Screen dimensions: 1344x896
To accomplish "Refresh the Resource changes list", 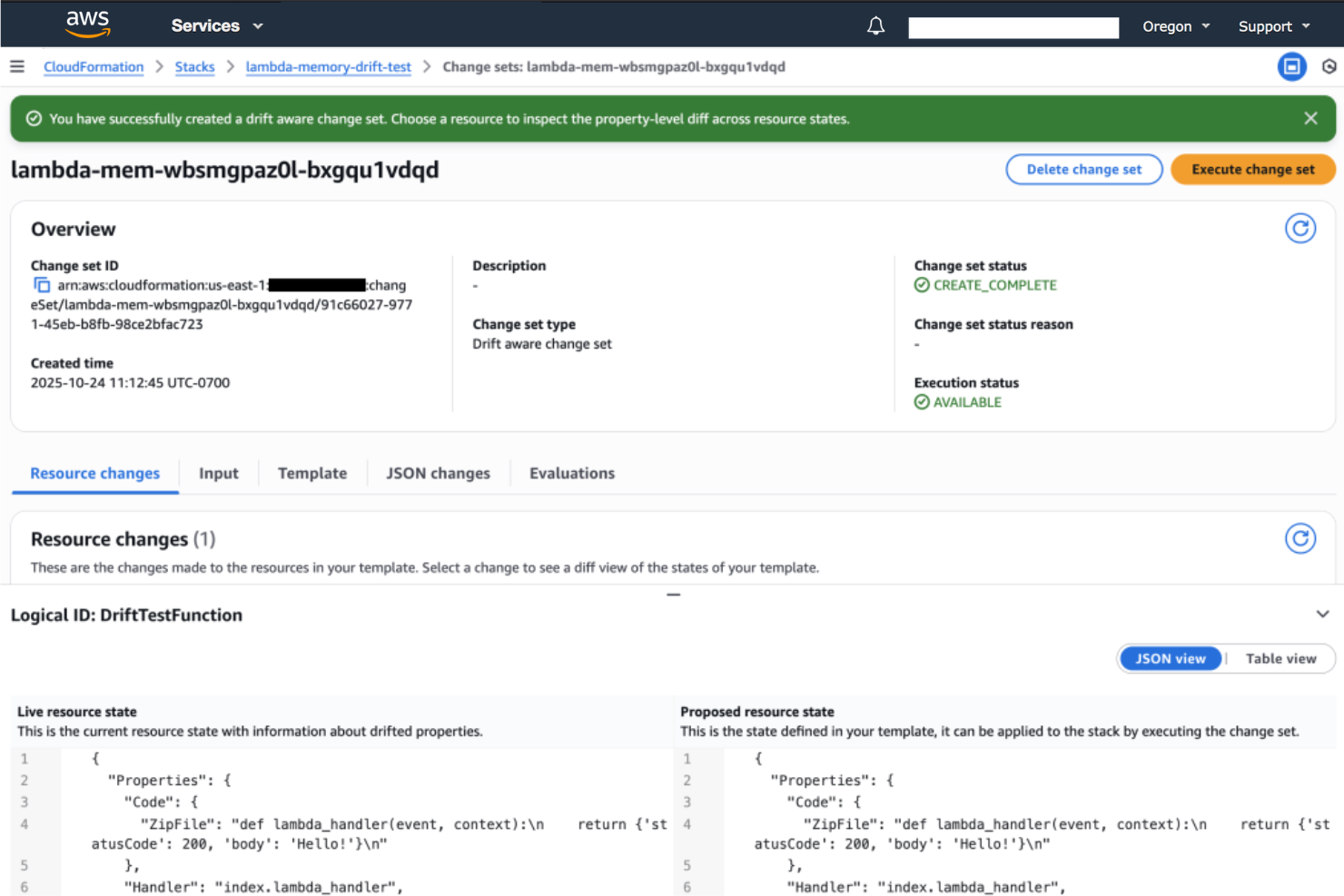I will (1300, 538).
